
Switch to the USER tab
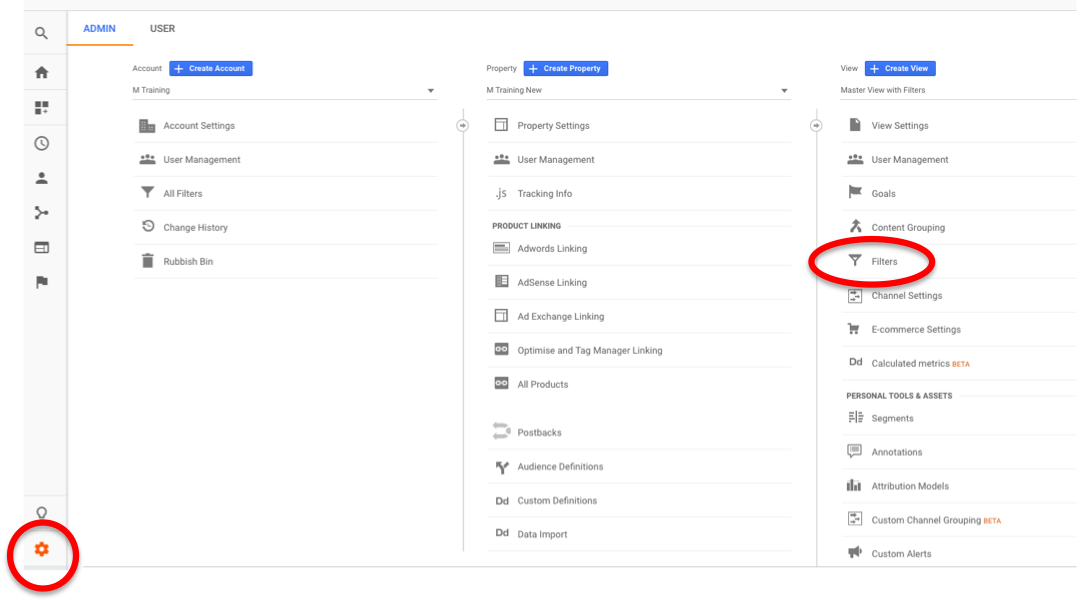tap(163, 29)
